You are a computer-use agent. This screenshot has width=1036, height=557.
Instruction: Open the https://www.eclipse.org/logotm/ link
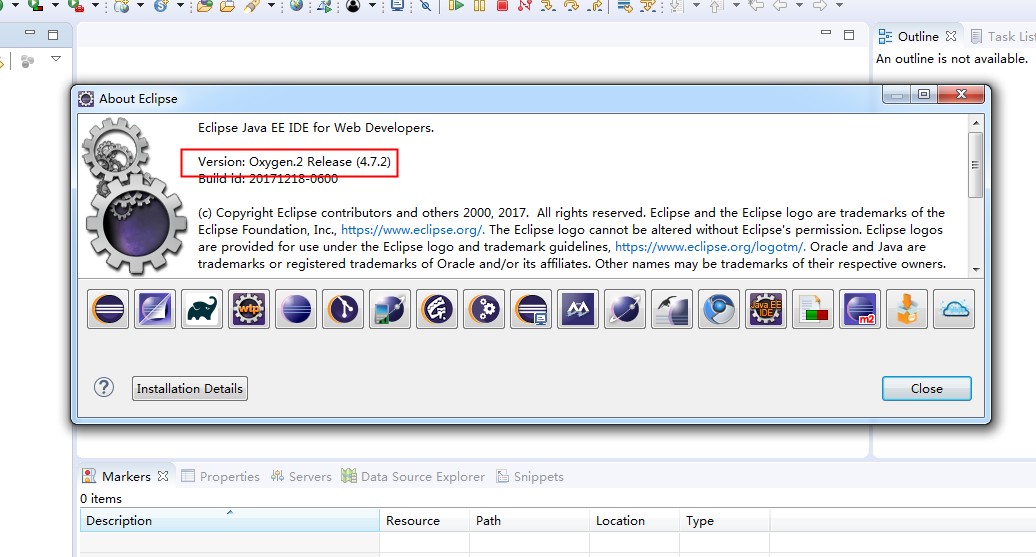pyautogui.click(x=710, y=247)
